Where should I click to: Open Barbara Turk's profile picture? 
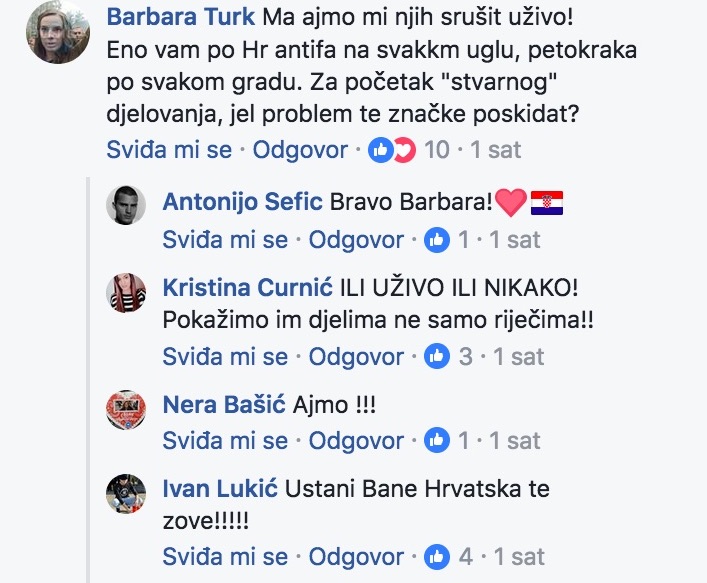[58, 32]
